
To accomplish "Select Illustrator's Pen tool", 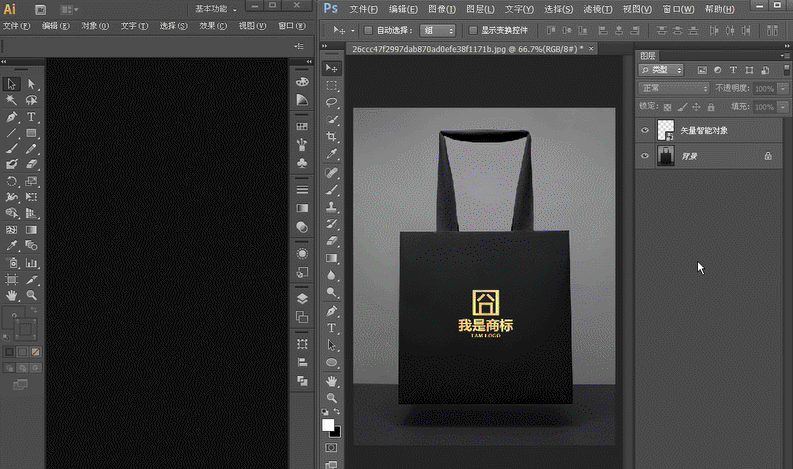I will click(x=11, y=117).
